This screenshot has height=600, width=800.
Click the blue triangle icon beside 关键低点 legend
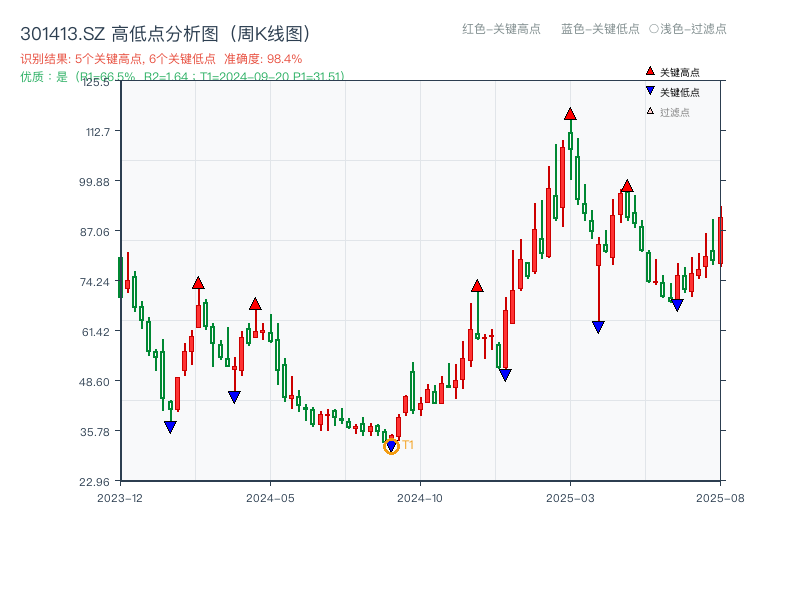pyautogui.click(x=649, y=88)
